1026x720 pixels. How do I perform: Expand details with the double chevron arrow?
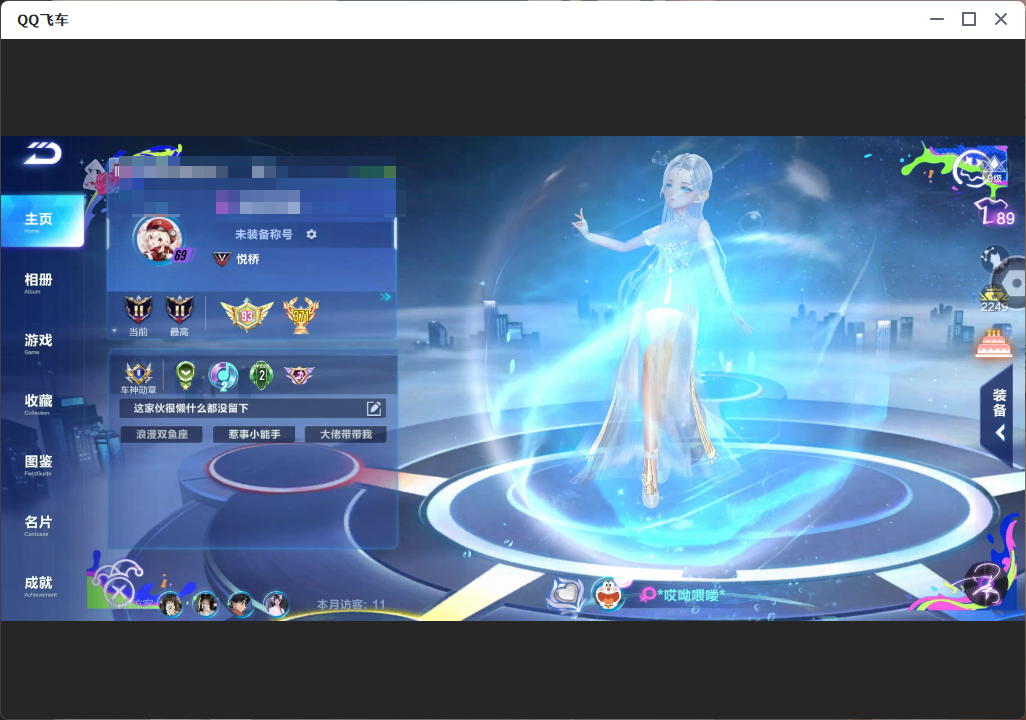click(385, 297)
